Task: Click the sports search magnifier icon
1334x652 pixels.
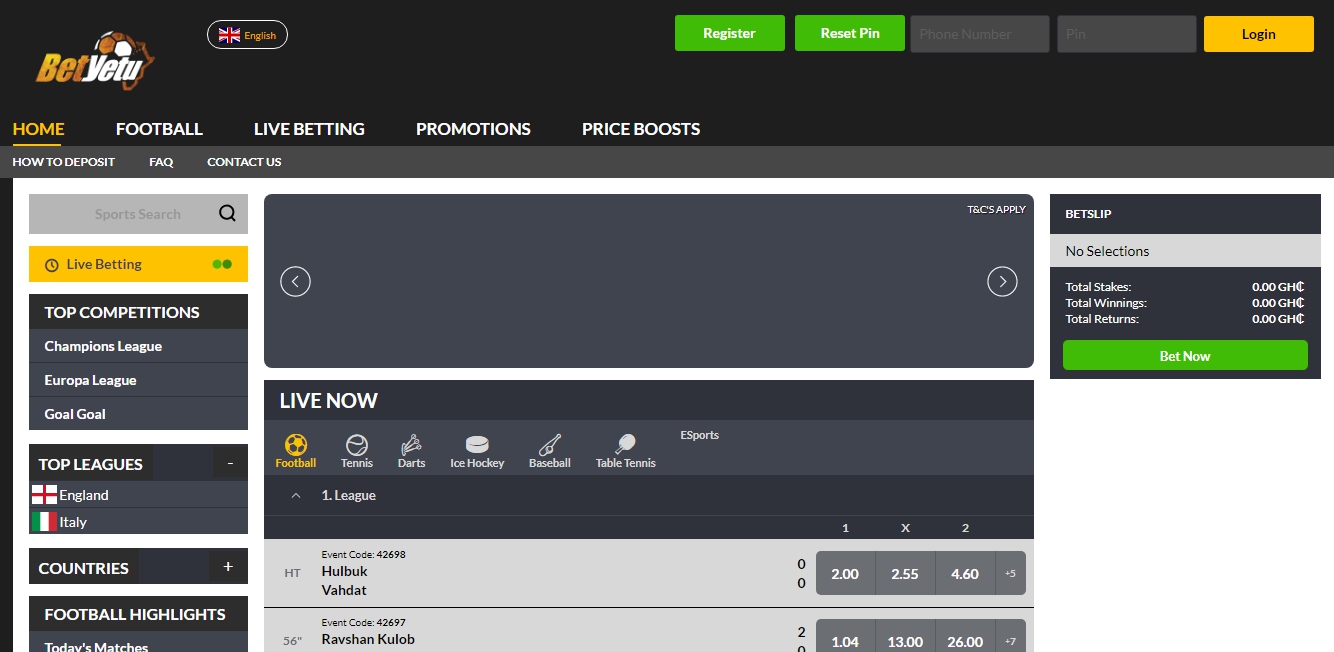Action: click(228, 213)
